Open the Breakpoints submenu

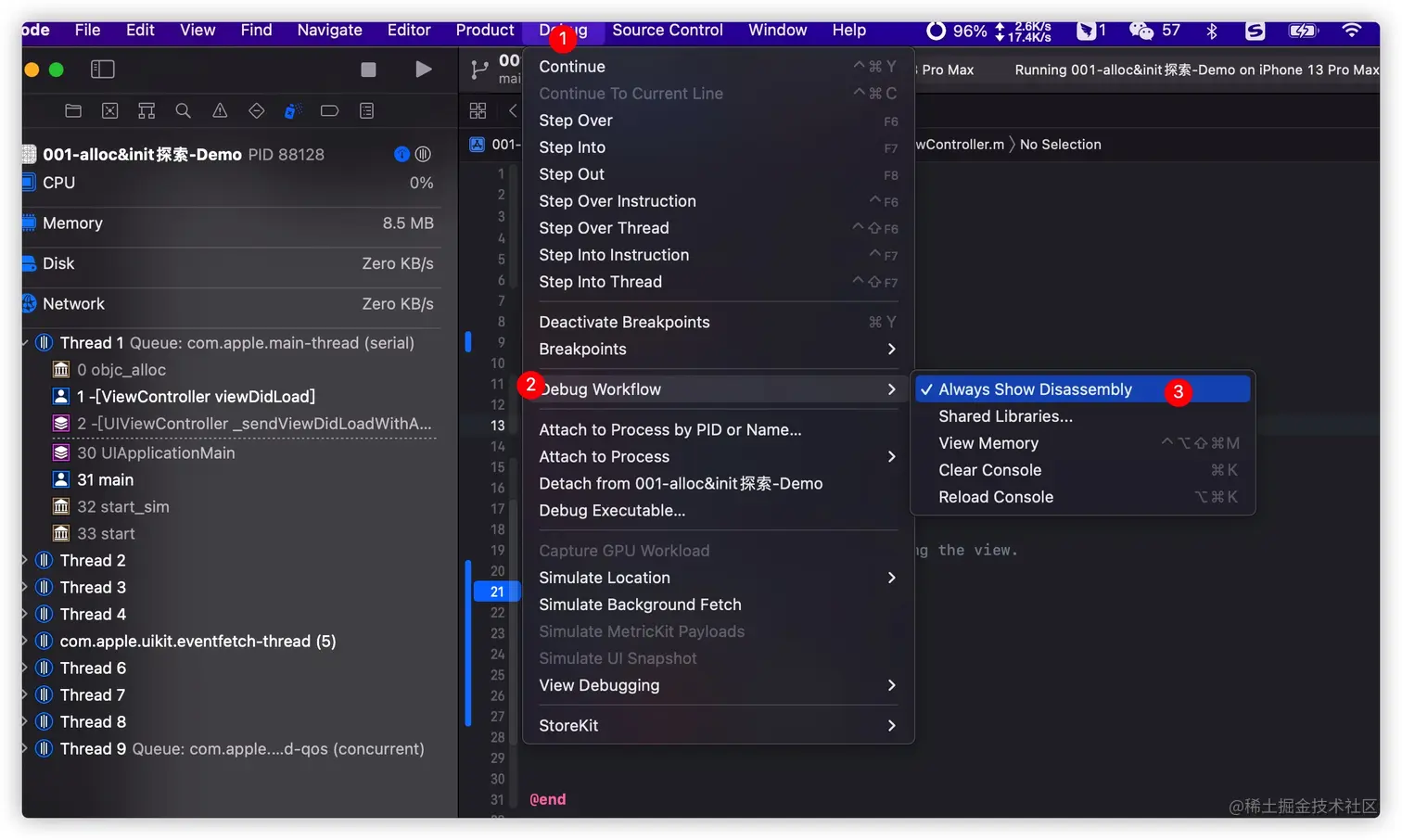coord(719,349)
